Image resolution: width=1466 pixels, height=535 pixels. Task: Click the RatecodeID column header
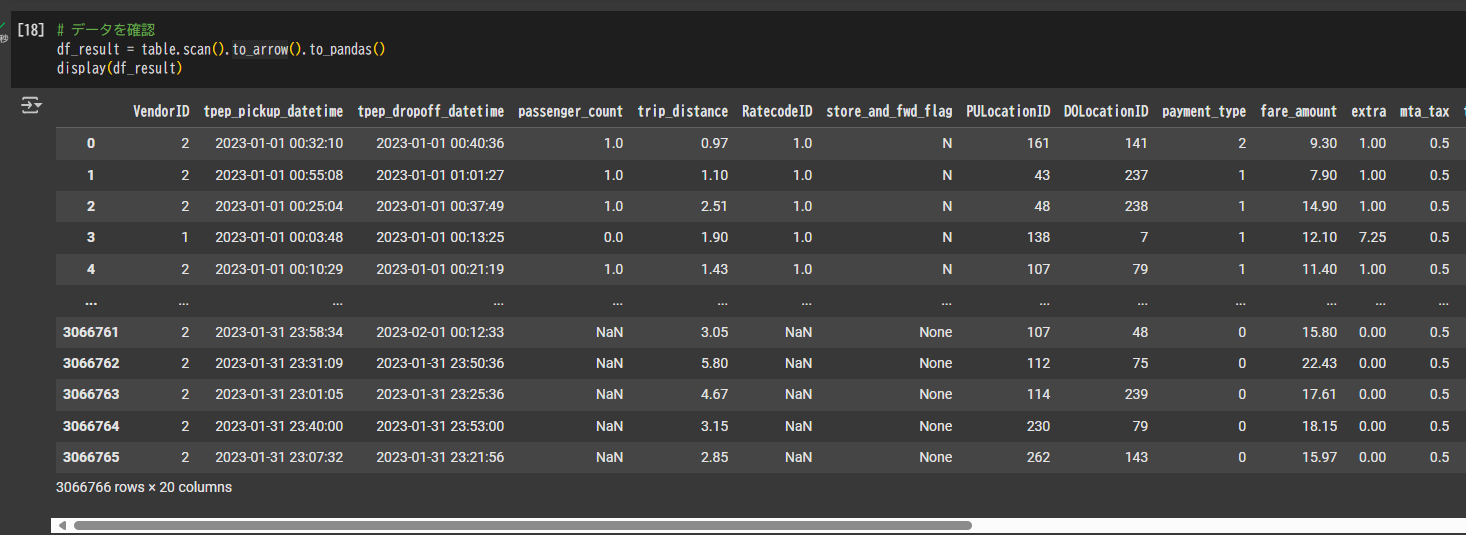click(777, 112)
